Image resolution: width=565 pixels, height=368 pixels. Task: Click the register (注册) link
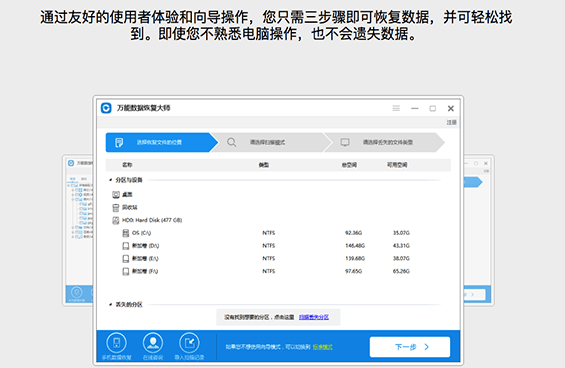451,122
